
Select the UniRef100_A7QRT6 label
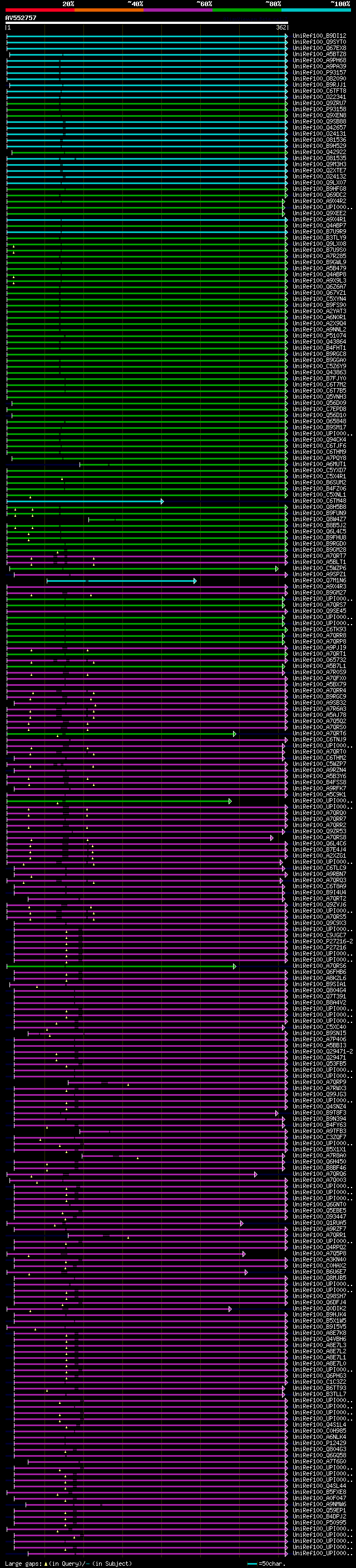[319, 734]
